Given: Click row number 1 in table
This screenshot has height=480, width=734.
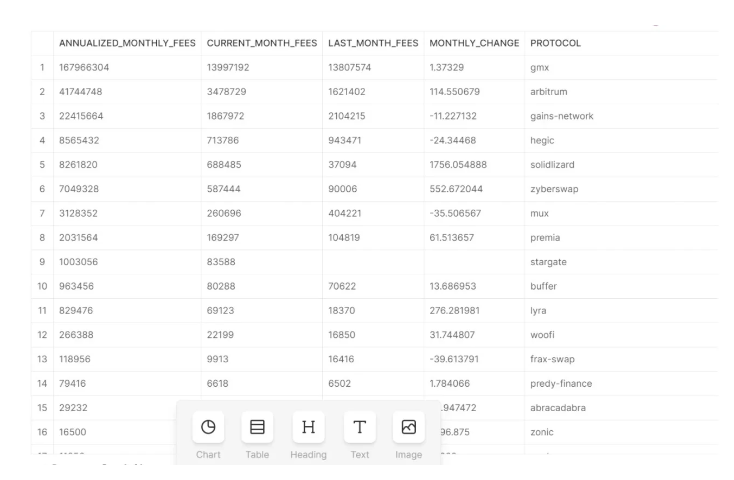Looking at the screenshot, I should point(42,67).
